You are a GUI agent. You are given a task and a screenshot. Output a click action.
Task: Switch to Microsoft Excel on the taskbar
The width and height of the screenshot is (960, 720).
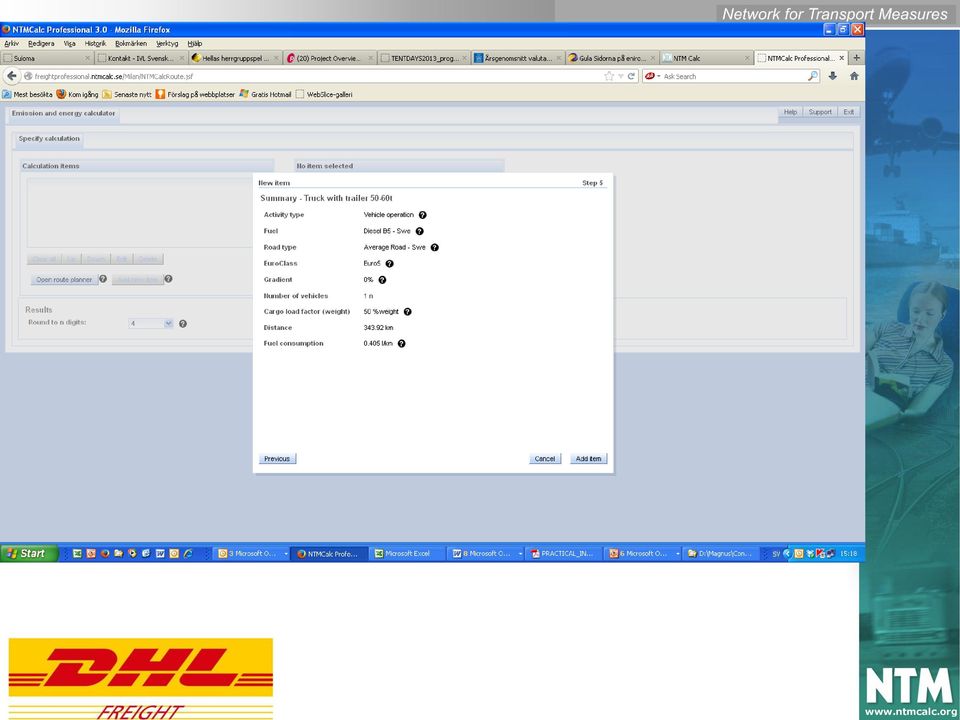(407, 553)
